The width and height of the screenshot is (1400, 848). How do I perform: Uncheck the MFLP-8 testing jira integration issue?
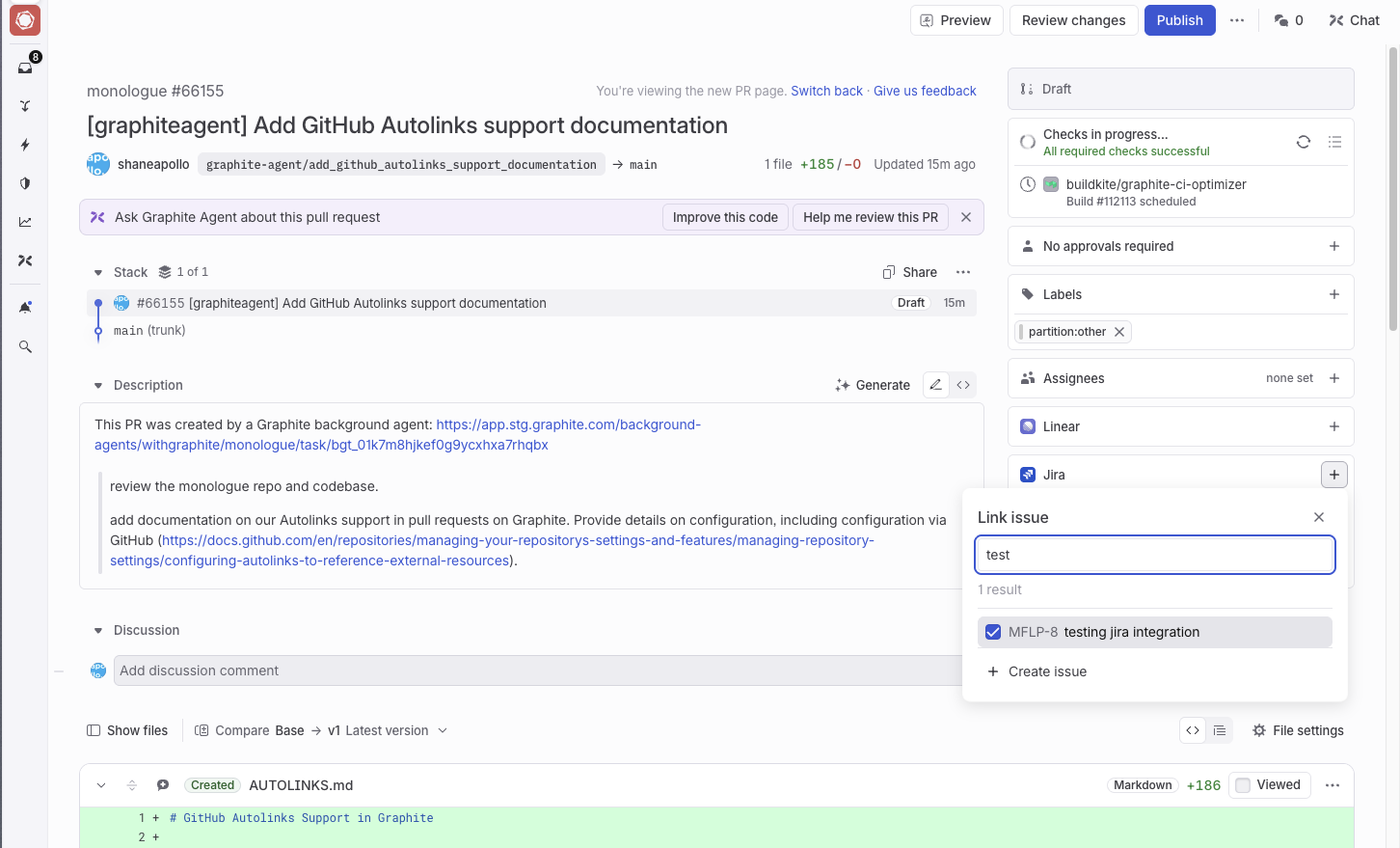[x=993, y=632]
